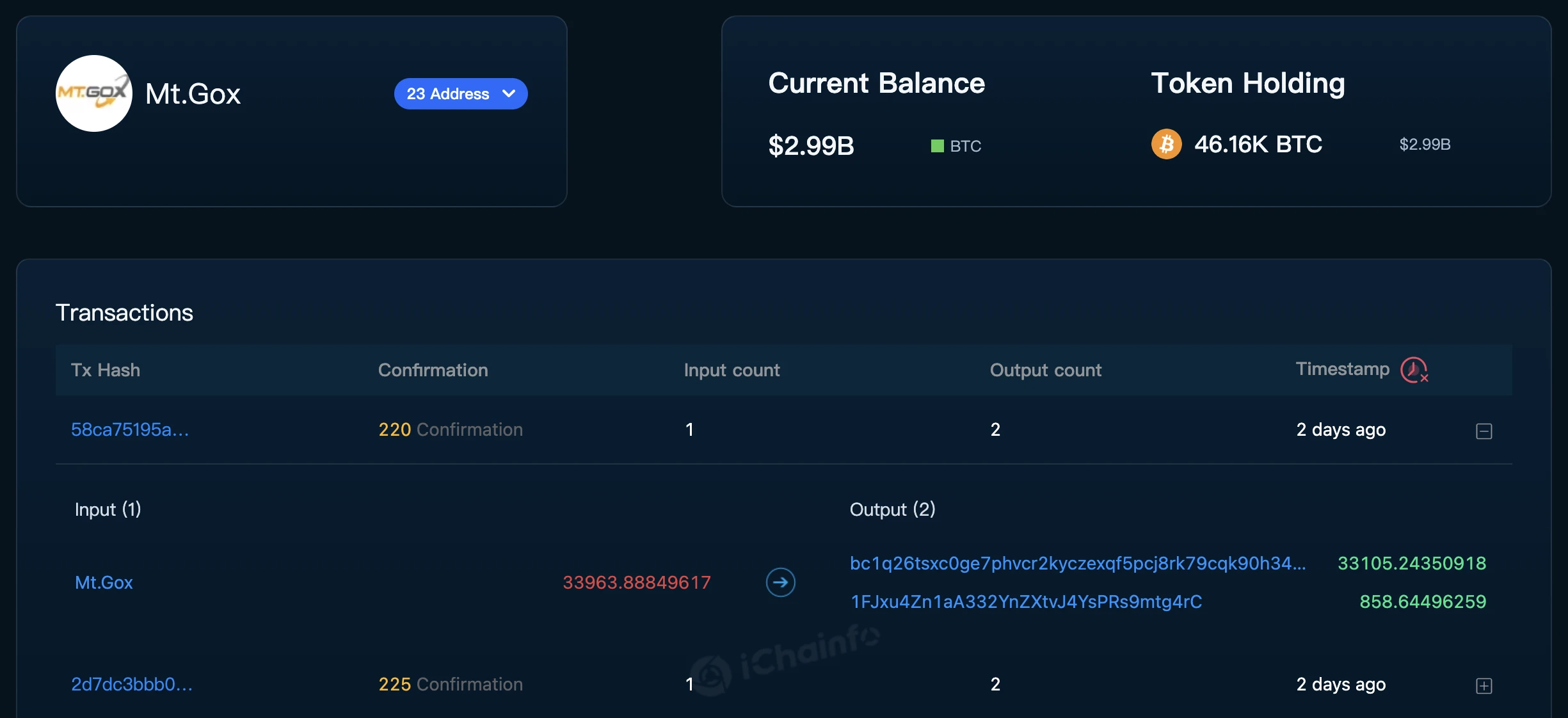Click the green BTC legend square
The image size is (1568, 718).
937,146
